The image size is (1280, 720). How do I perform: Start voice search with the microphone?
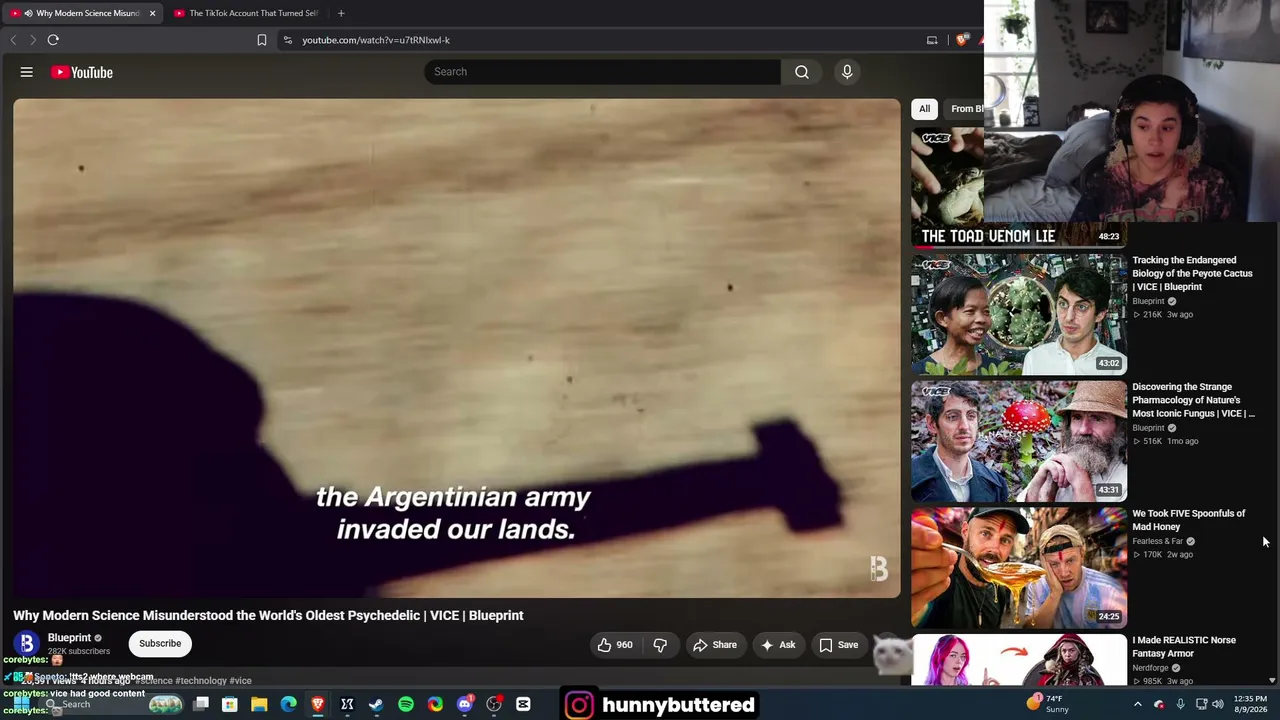847,72
